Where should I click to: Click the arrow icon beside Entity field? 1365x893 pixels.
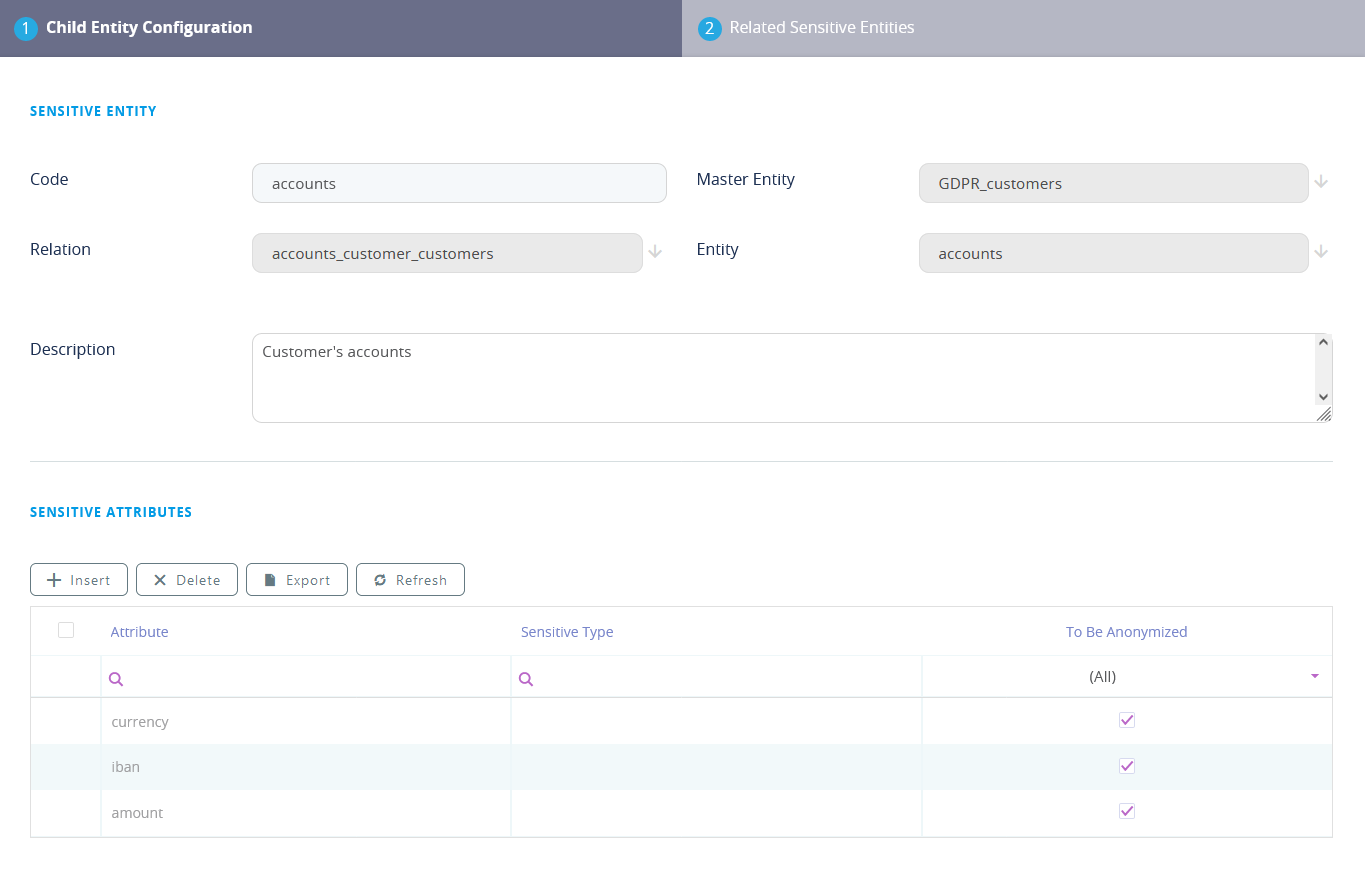pyautogui.click(x=1321, y=252)
